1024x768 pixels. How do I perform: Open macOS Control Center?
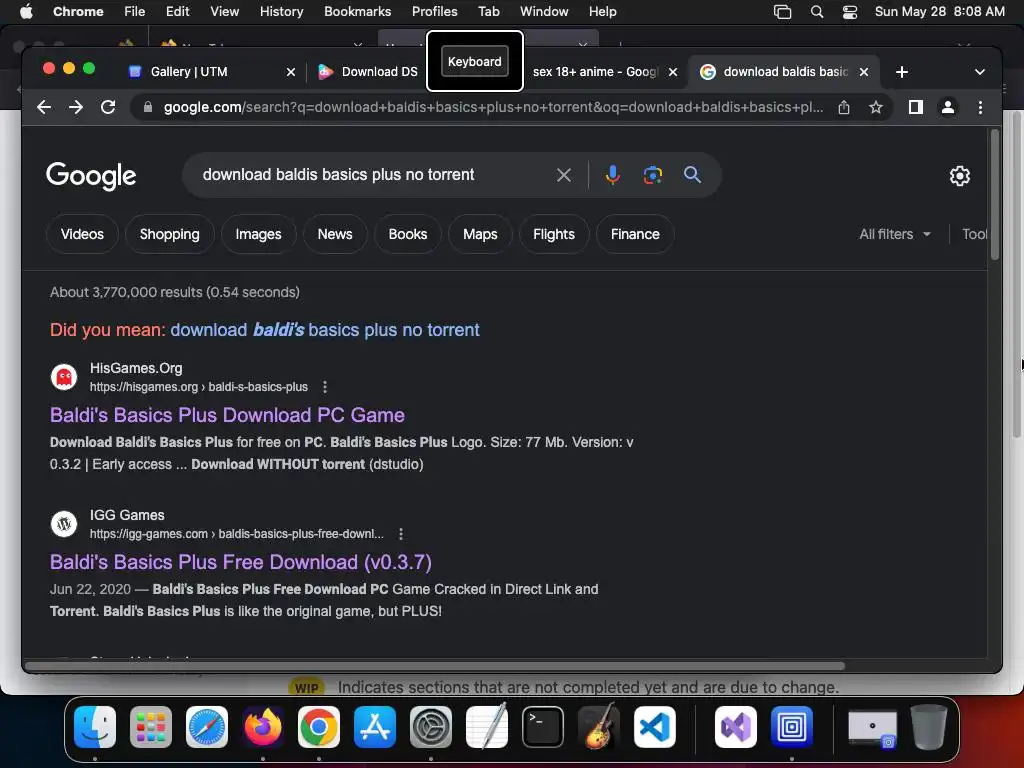click(x=850, y=12)
